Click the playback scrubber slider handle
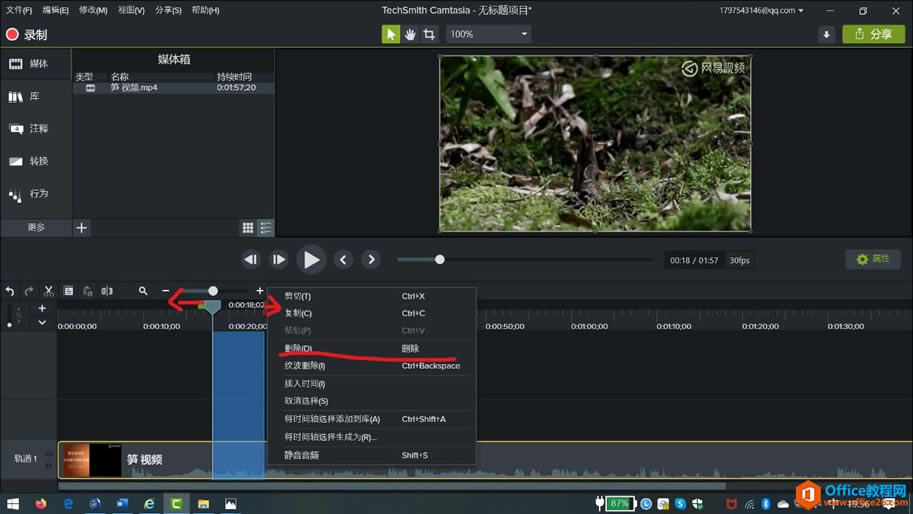The width and height of the screenshot is (913, 514). (x=440, y=260)
